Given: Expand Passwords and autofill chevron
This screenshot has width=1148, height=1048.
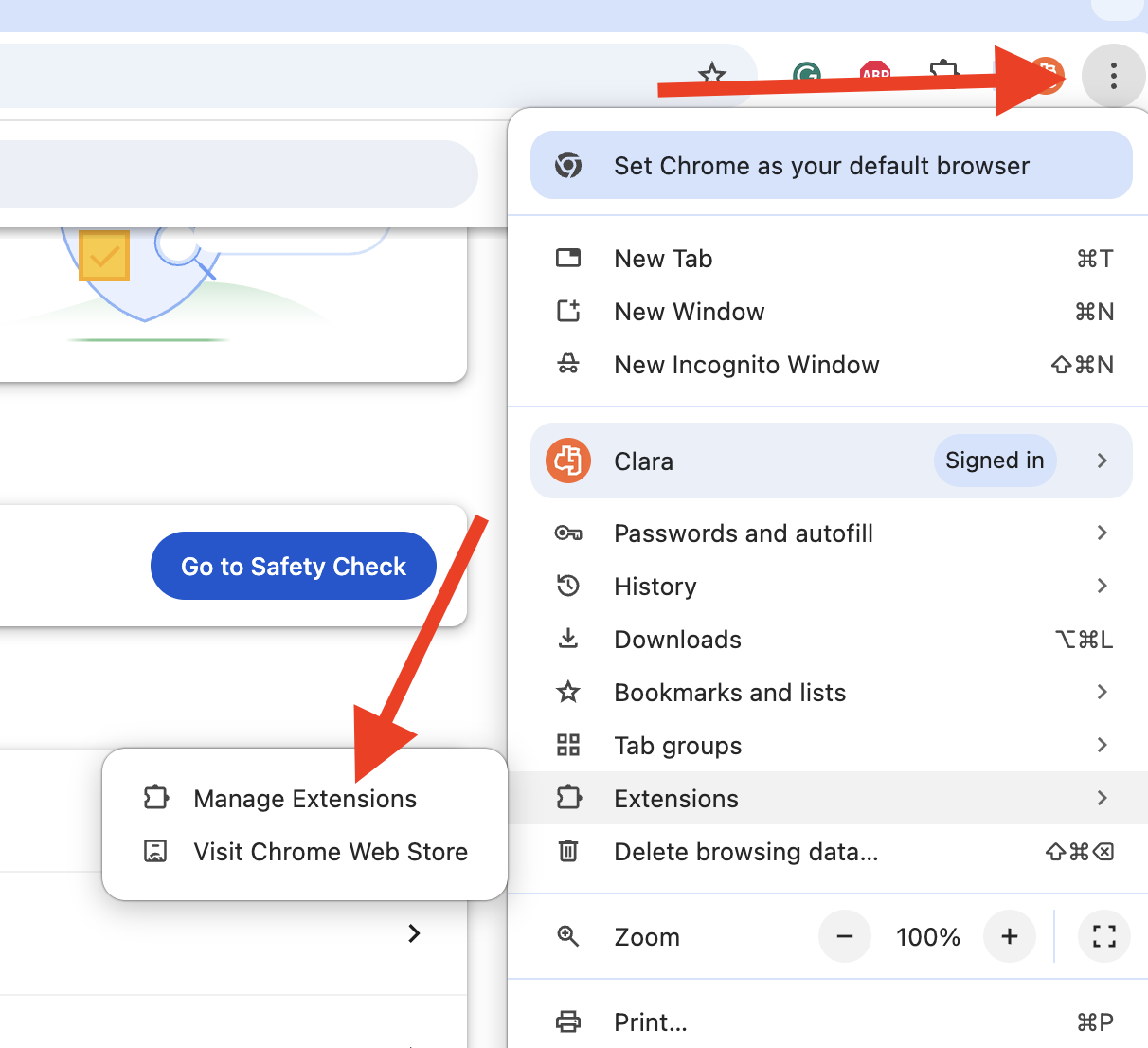Looking at the screenshot, I should (1102, 533).
